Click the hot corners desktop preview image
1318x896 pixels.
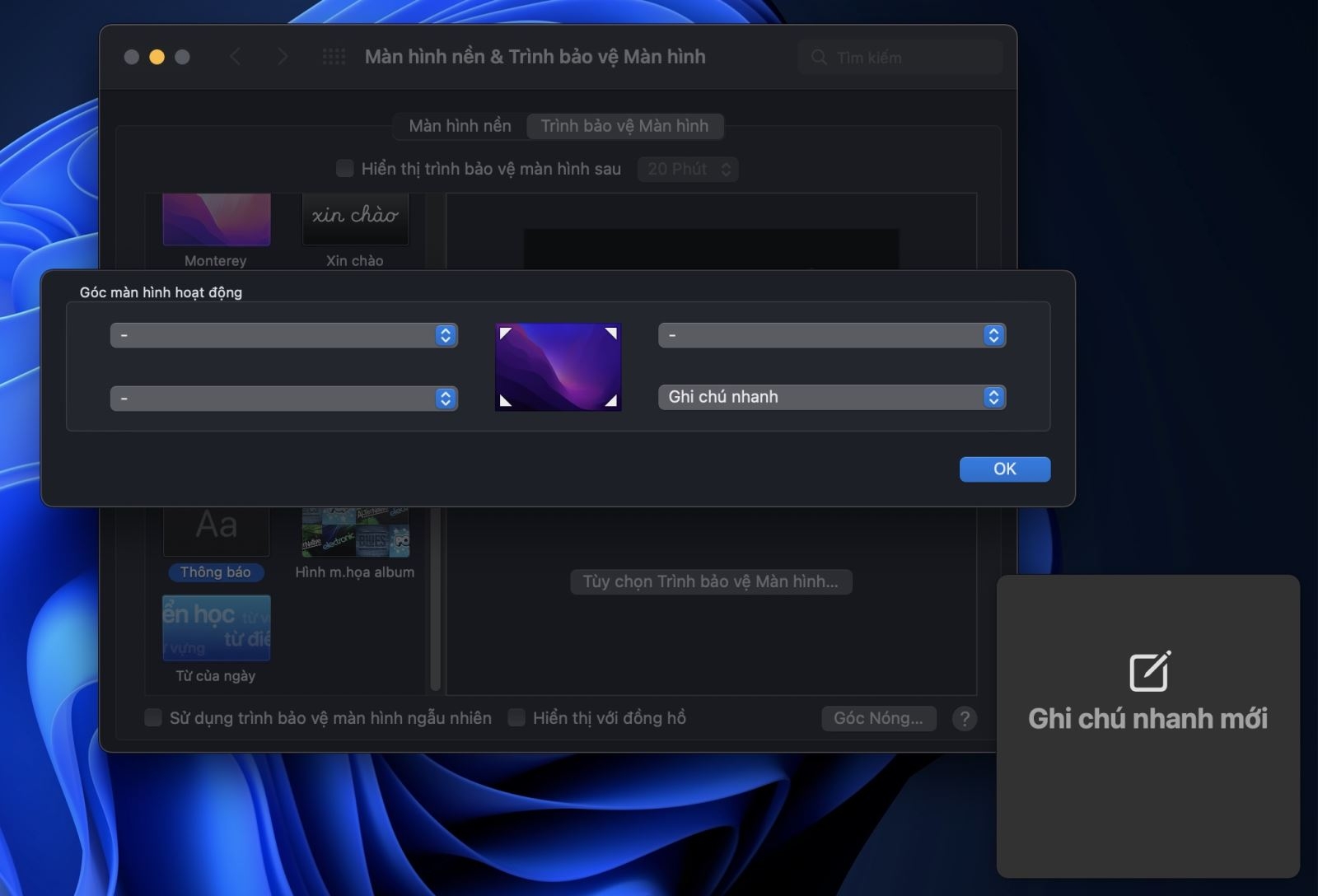(559, 366)
